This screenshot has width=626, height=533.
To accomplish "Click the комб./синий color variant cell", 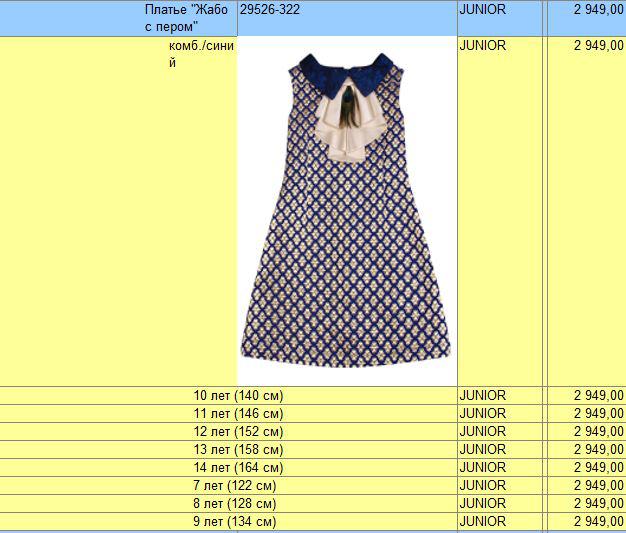I will [x=201, y=54].
